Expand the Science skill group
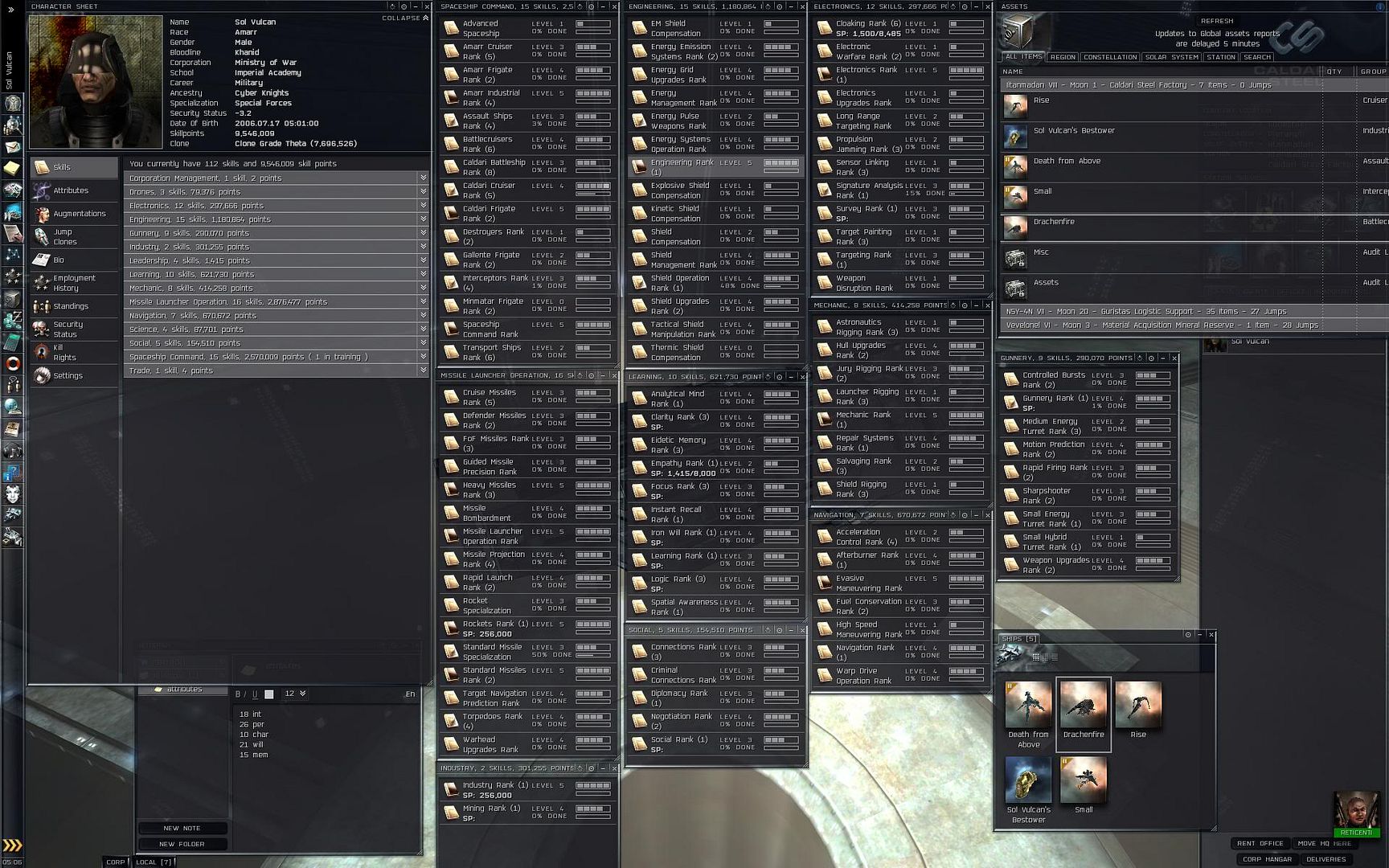The image size is (1389, 868). pyautogui.click(x=423, y=329)
